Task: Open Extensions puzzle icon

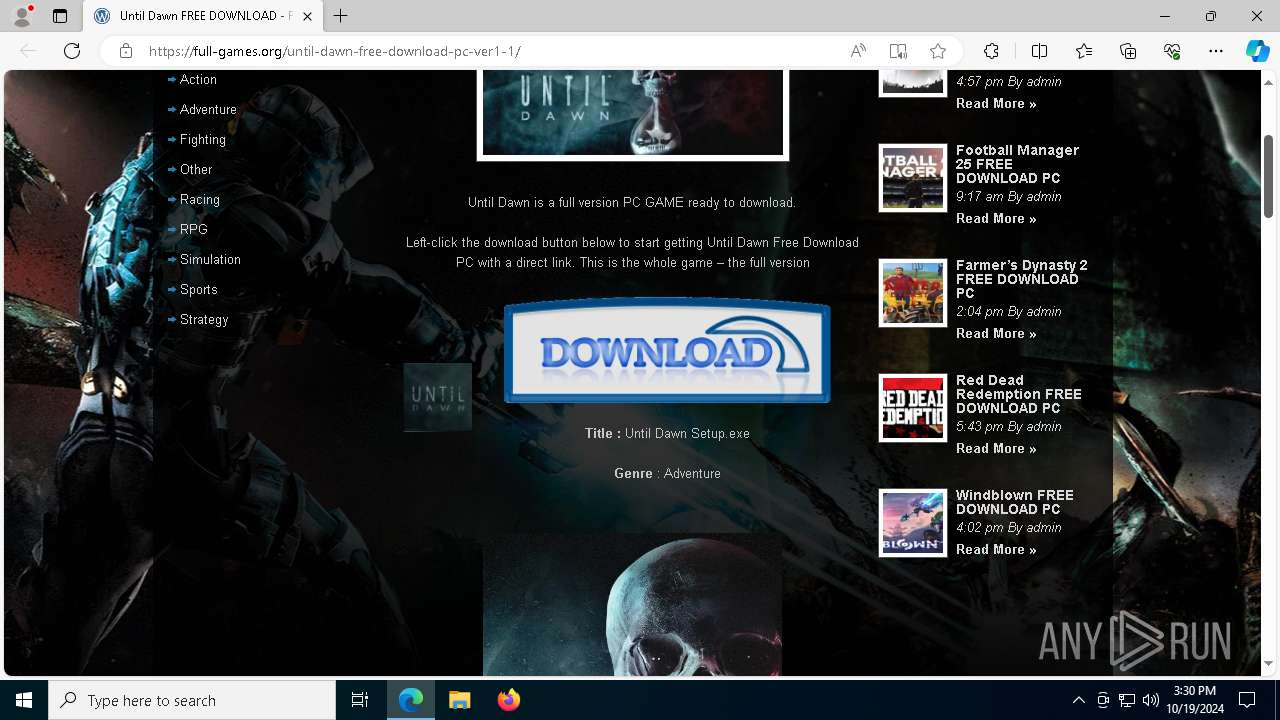Action: (991, 51)
